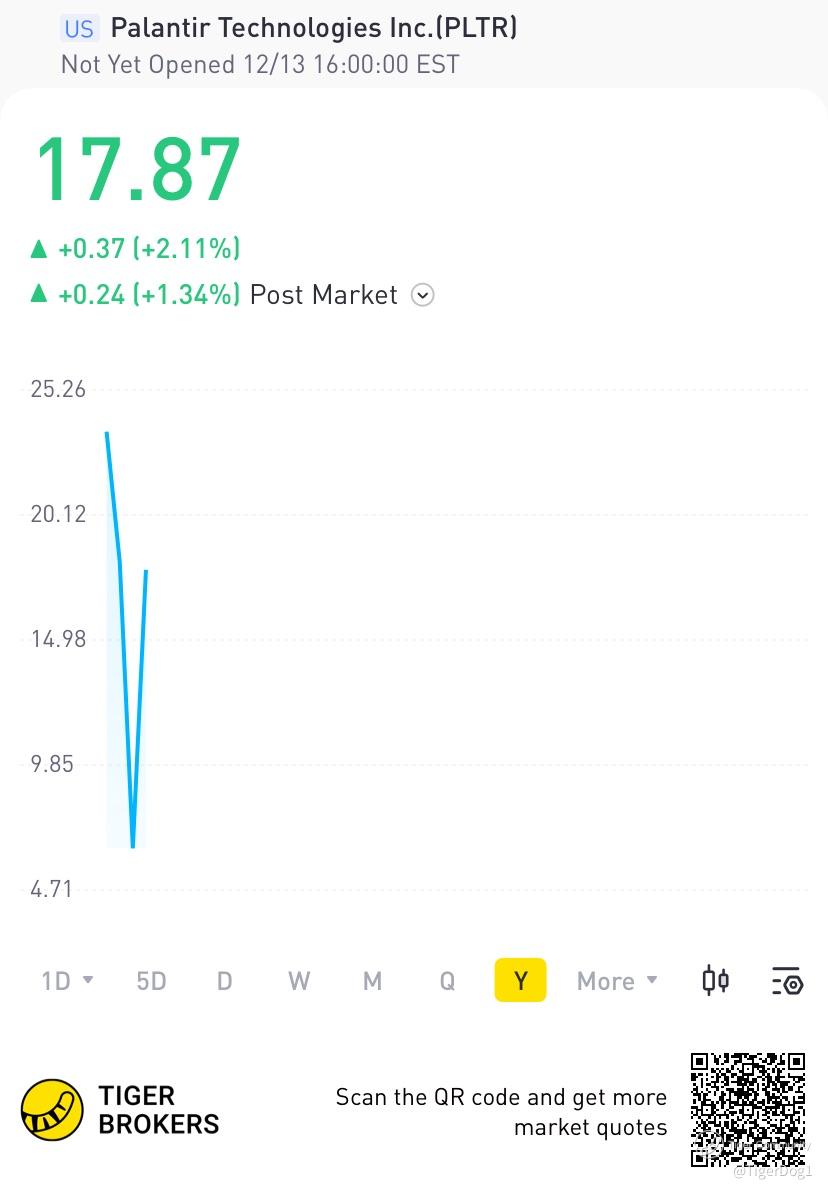The width and height of the screenshot is (828, 1190).
Task: Click the Palantir Technologies Inc. title
Action: click(x=313, y=28)
